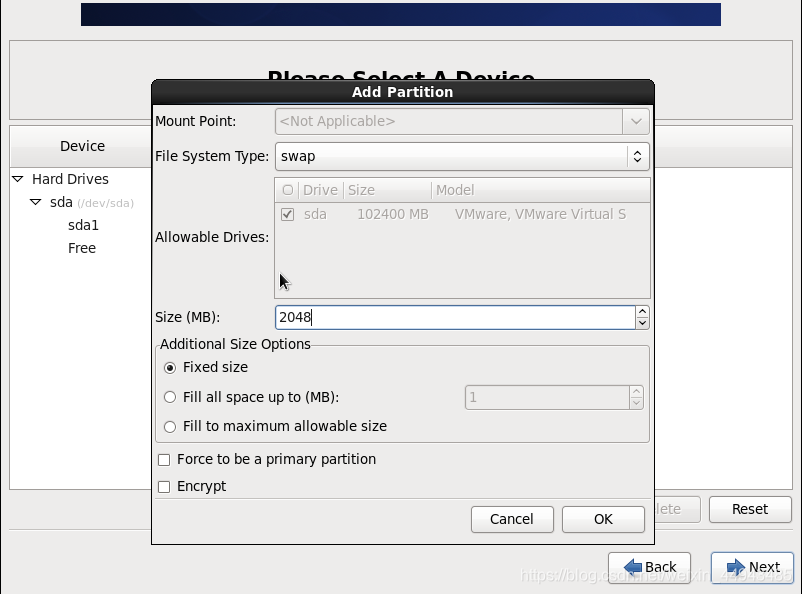This screenshot has height=594, width=802.
Task: Open the Mount Point dropdown arrow
Action: 636,121
